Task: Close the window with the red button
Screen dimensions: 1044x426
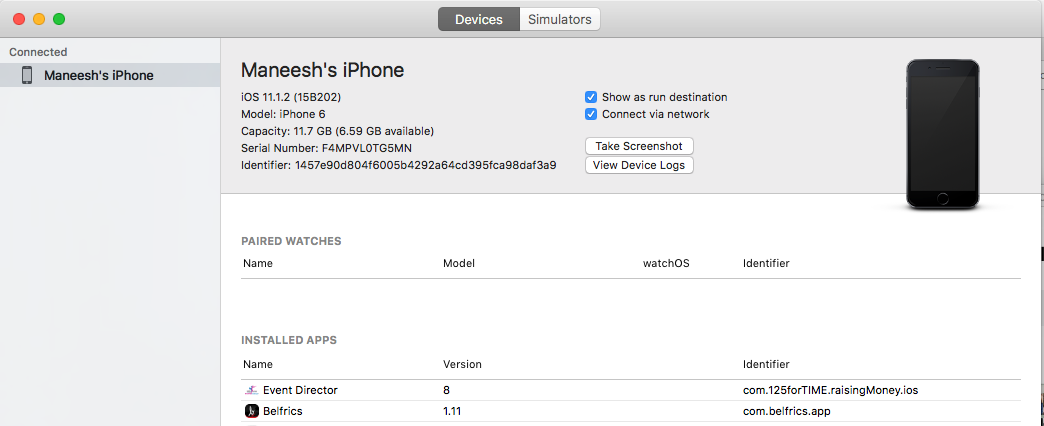Action: pyautogui.click(x=19, y=19)
